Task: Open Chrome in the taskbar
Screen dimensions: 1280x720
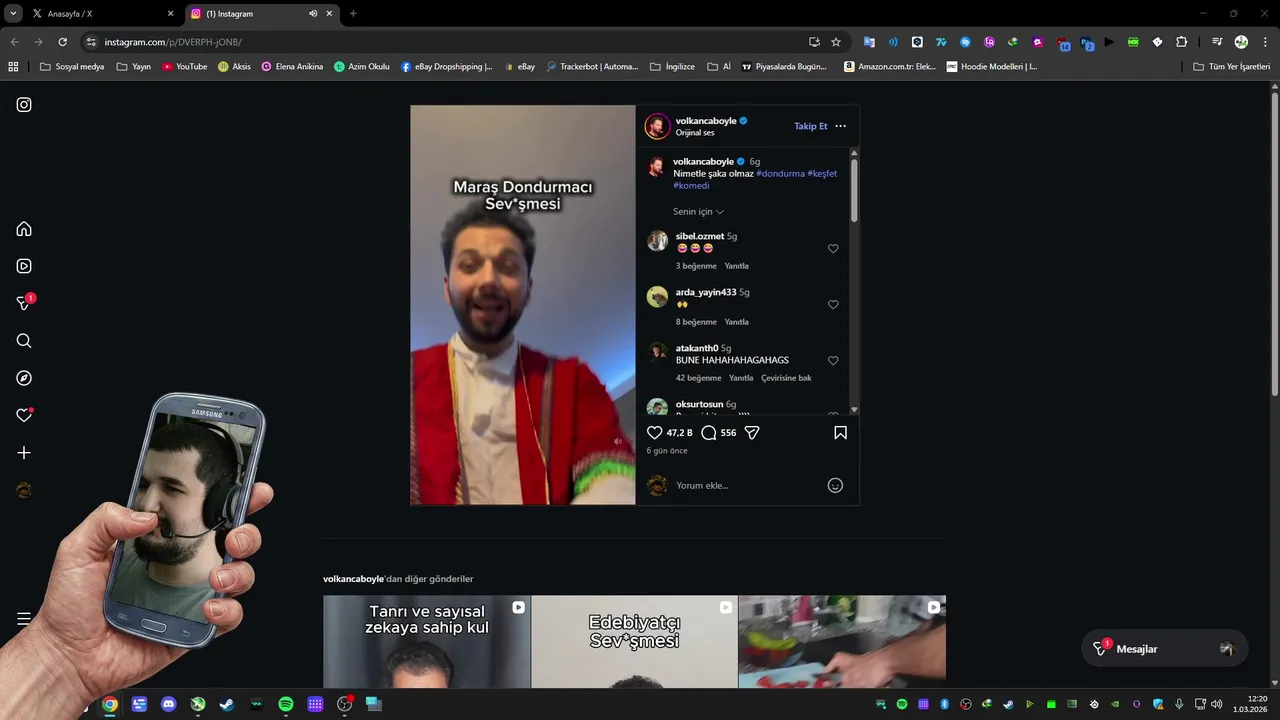Action: click(110, 704)
